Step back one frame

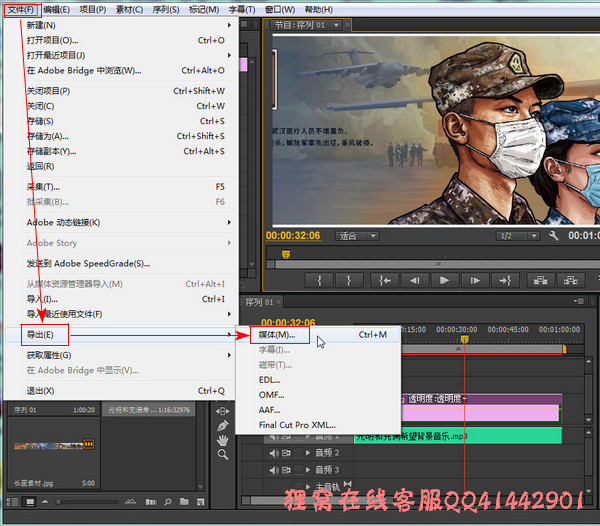(x=415, y=281)
